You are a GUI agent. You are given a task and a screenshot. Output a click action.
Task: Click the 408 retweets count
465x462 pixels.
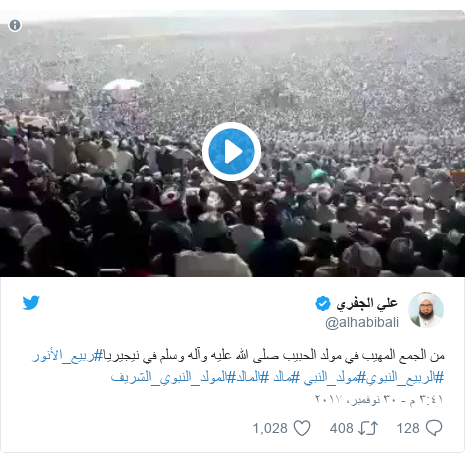pyautogui.click(x=342, y=428)
